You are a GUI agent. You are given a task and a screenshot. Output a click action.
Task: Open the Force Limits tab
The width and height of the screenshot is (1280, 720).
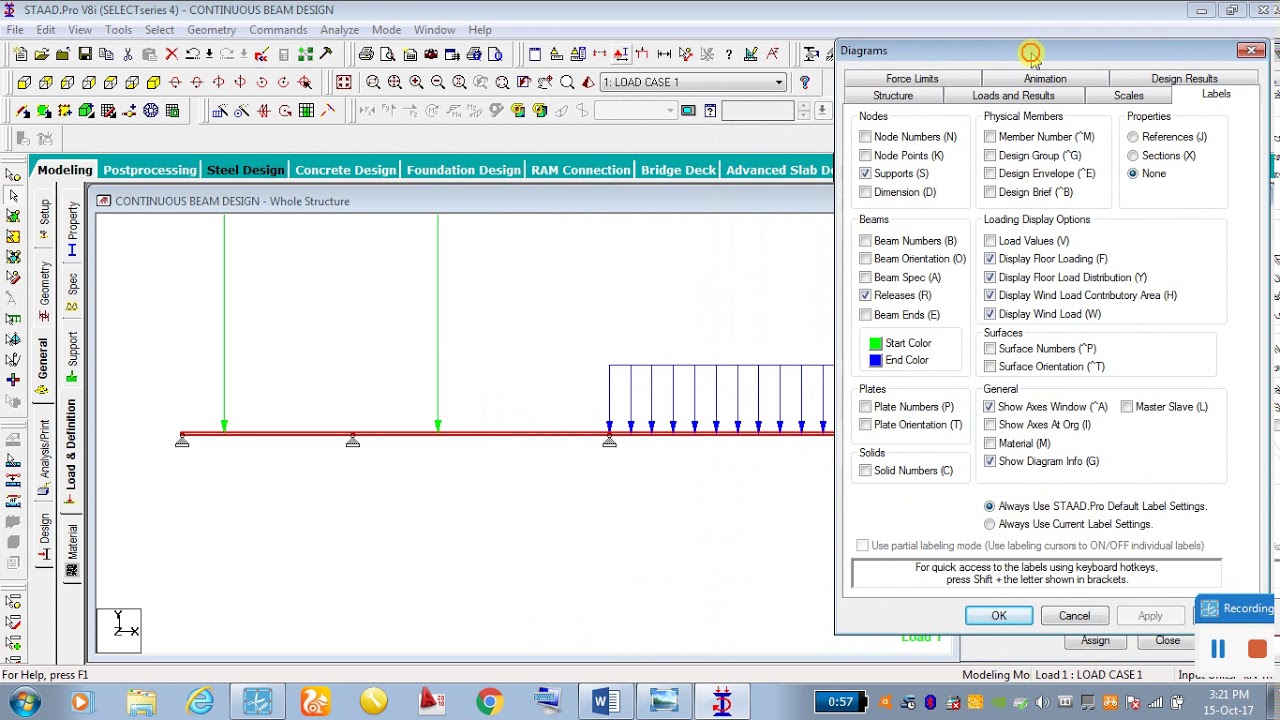[912, 79]
